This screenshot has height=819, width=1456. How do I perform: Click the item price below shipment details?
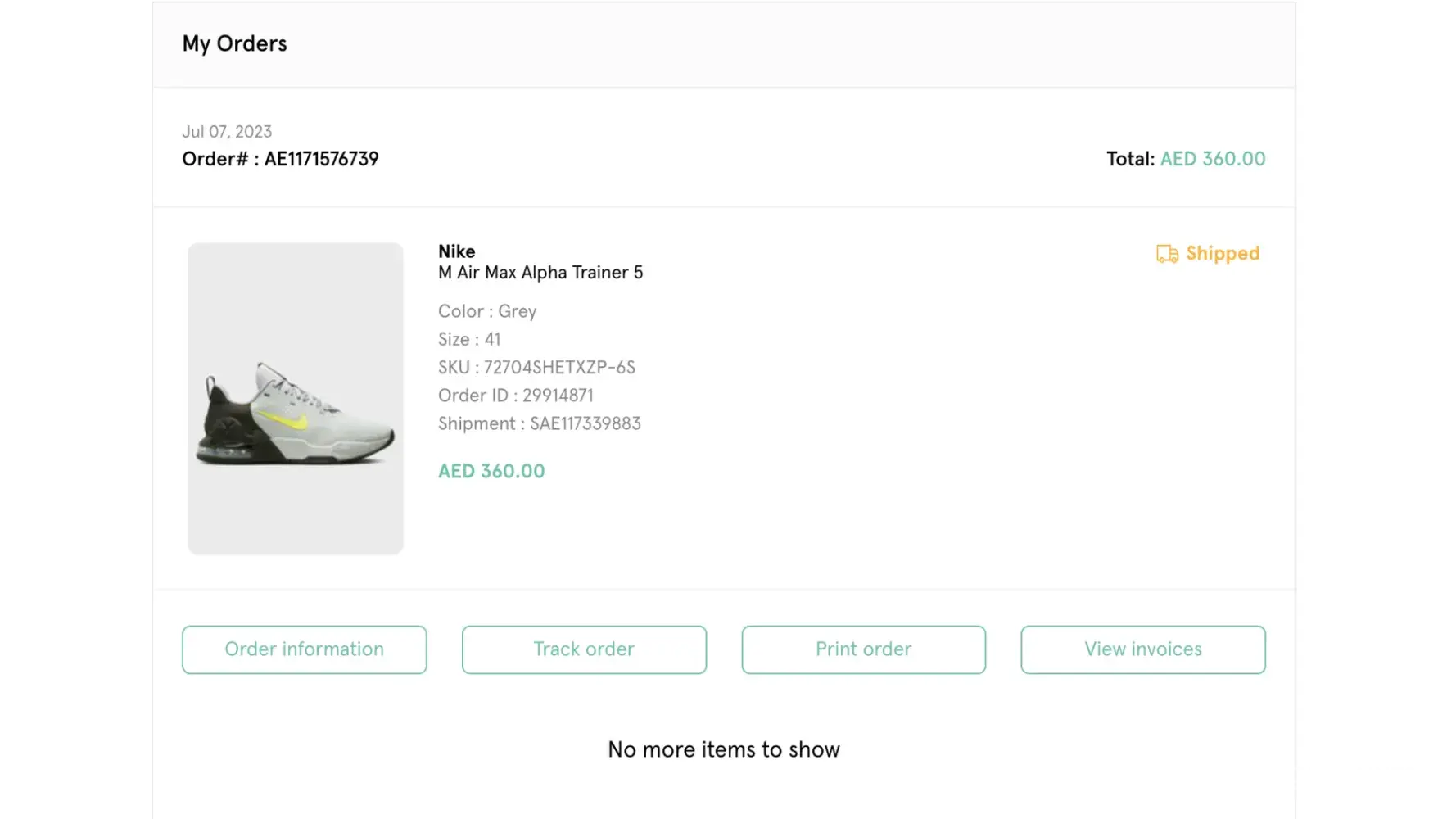click(491, 472)
